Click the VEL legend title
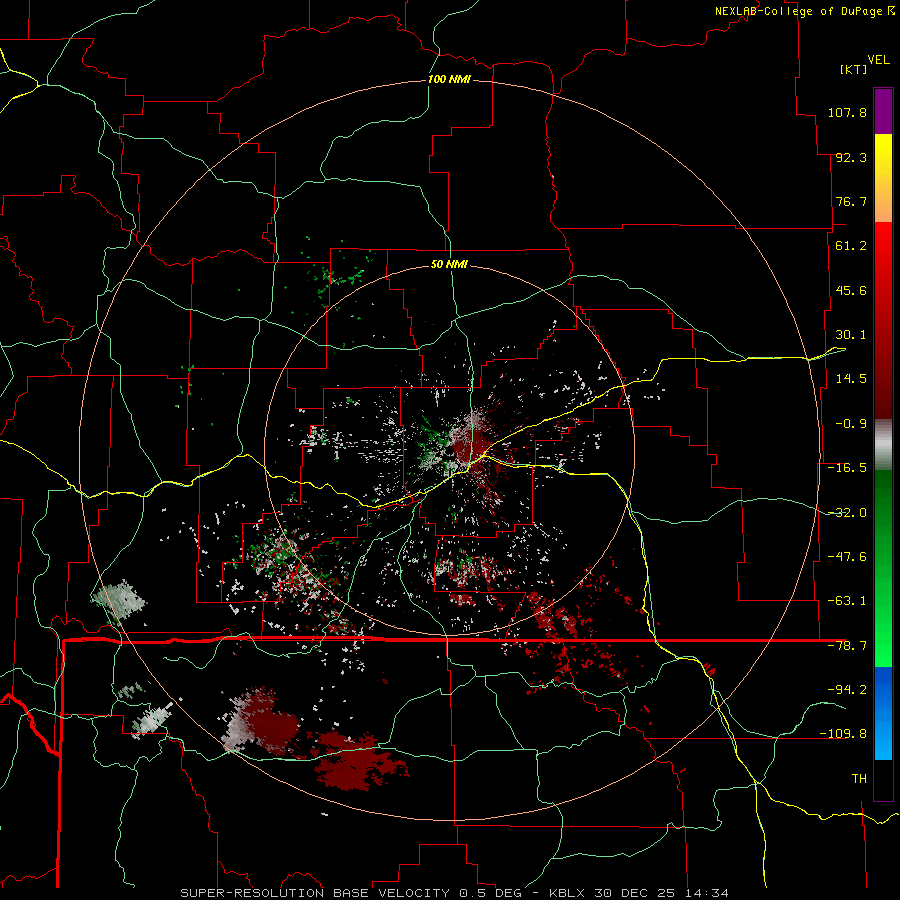Viewport: 900px width, 900px height. click(878, 60)
